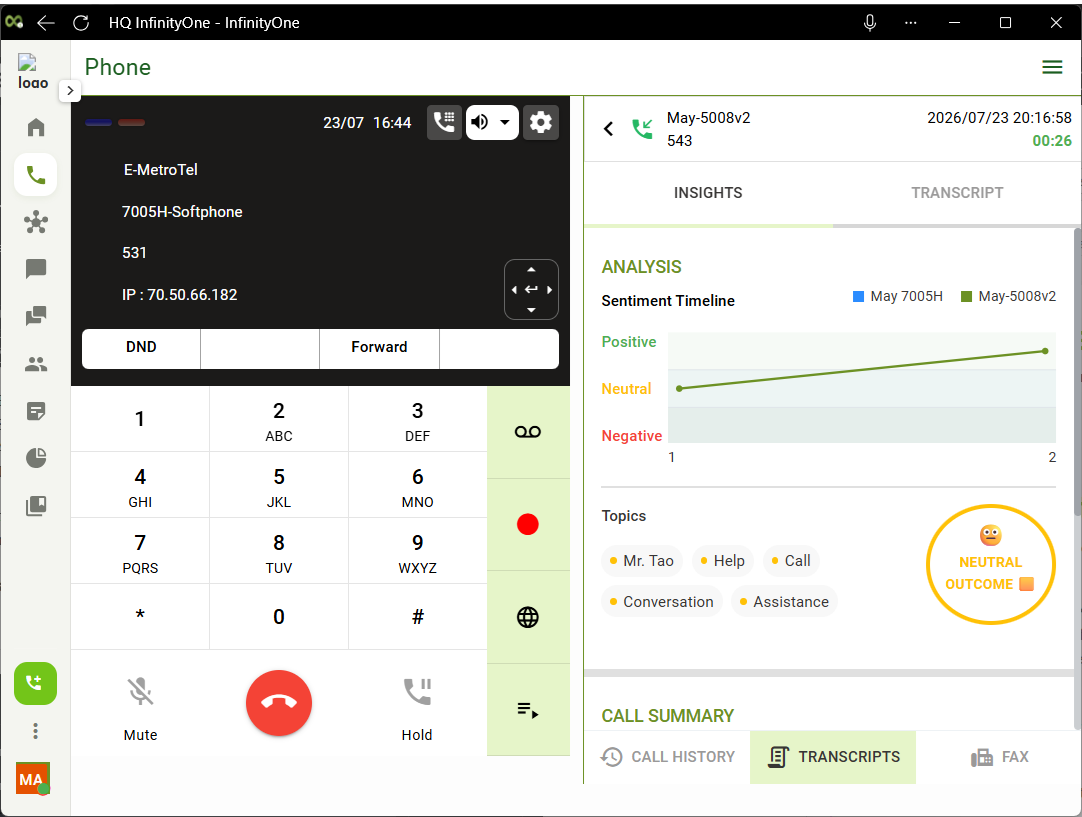Click the Forward softkey
This screenshot has width=1082, height=817.
pos(379,347)
